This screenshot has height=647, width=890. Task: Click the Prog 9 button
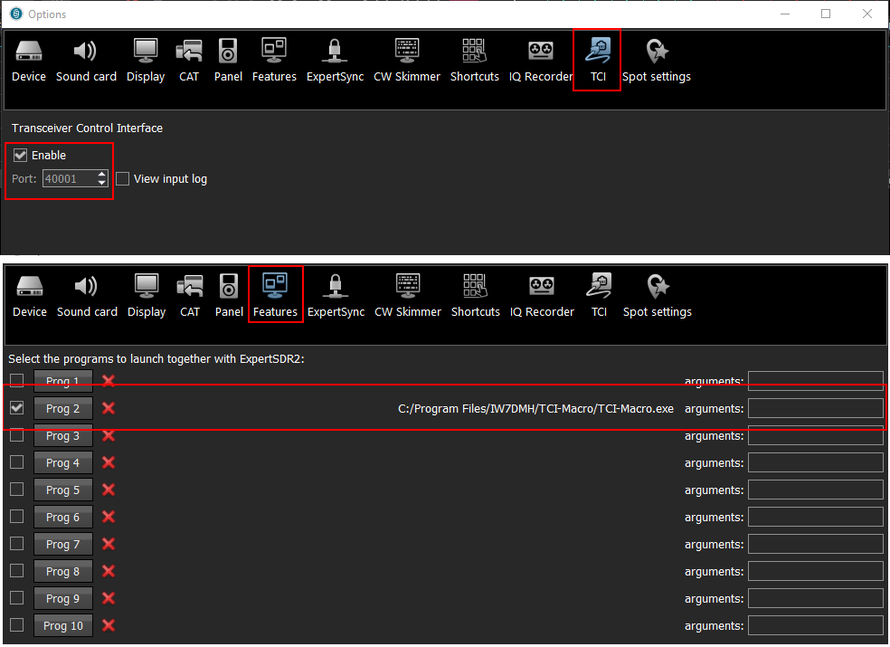tap(63, 599)
